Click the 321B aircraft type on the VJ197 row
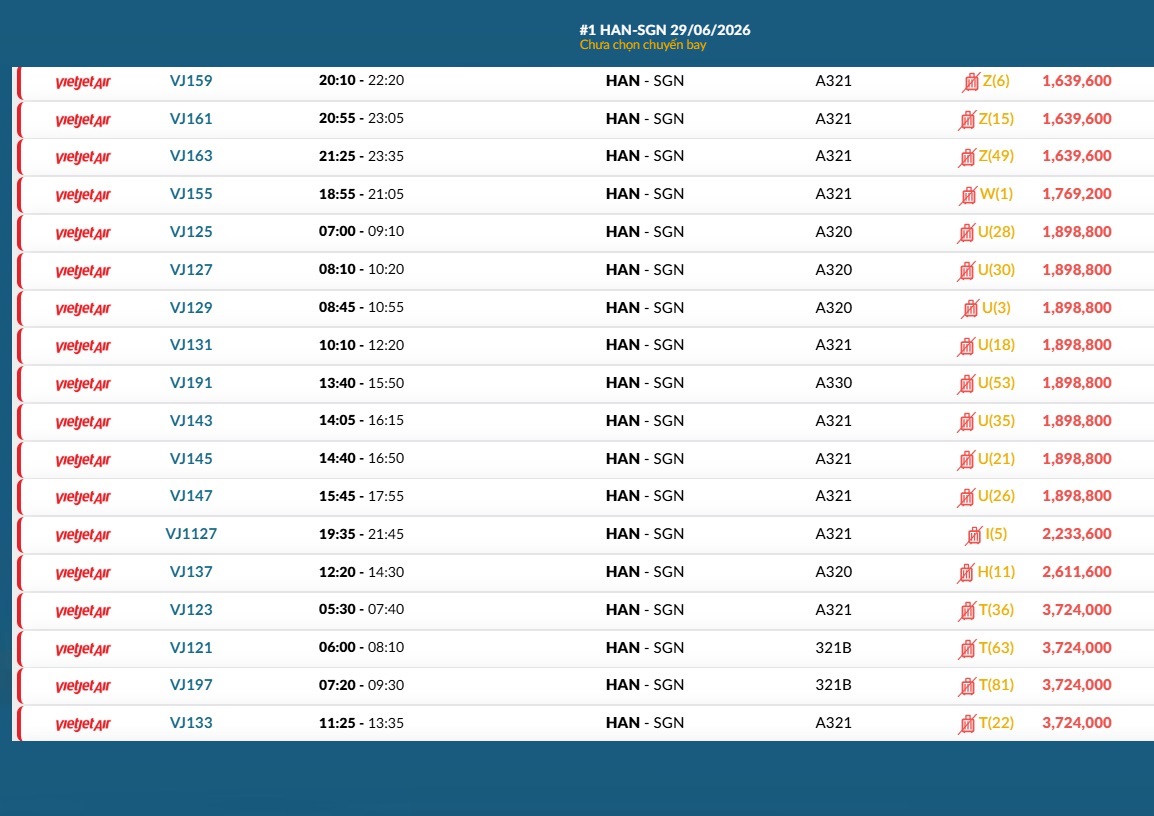This screenshot has width=1154, height=816. pyautogui.click(x=833, y=685)
